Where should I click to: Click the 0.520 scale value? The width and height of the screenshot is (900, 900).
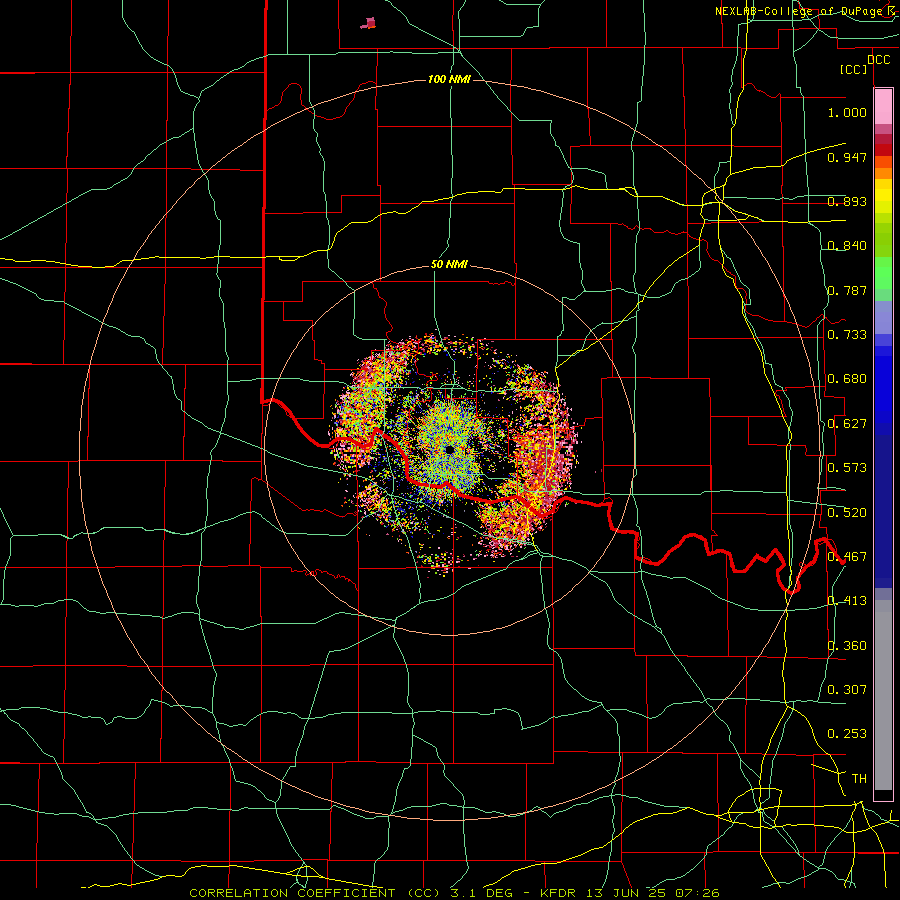pos(847,513)
